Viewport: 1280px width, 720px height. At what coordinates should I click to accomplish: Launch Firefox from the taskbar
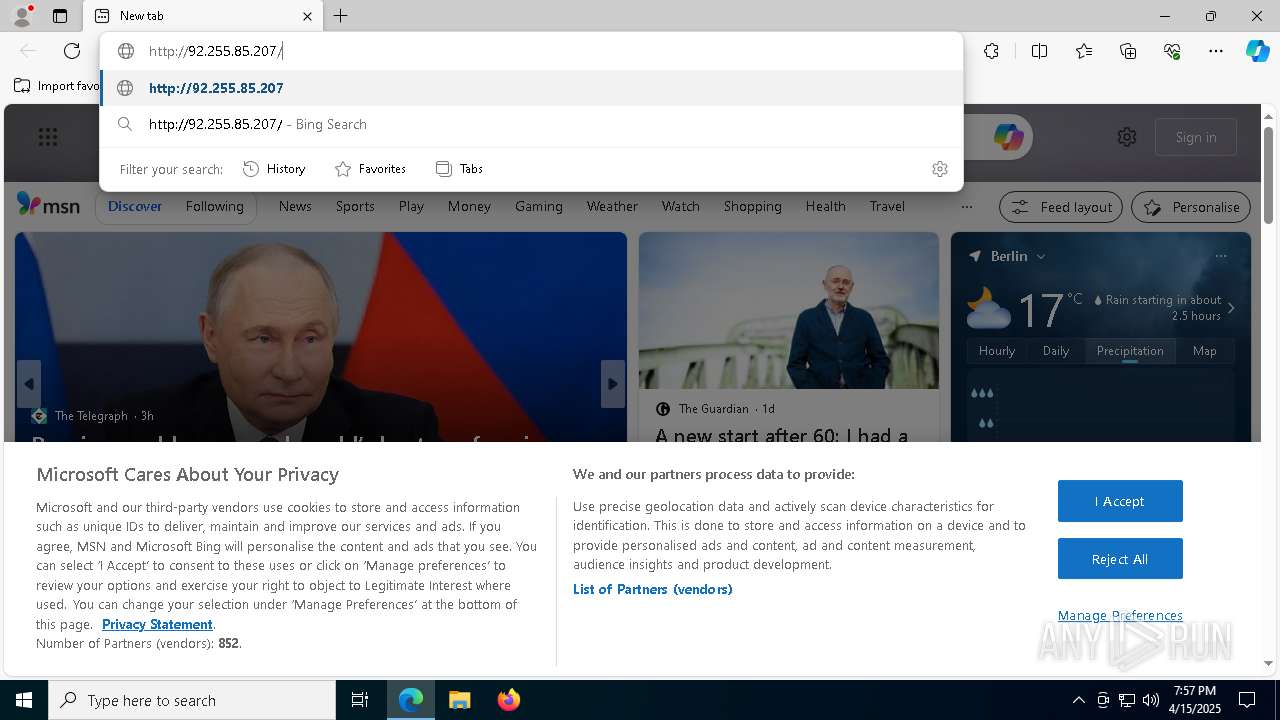pyautogui.click(x=509, y=700)
